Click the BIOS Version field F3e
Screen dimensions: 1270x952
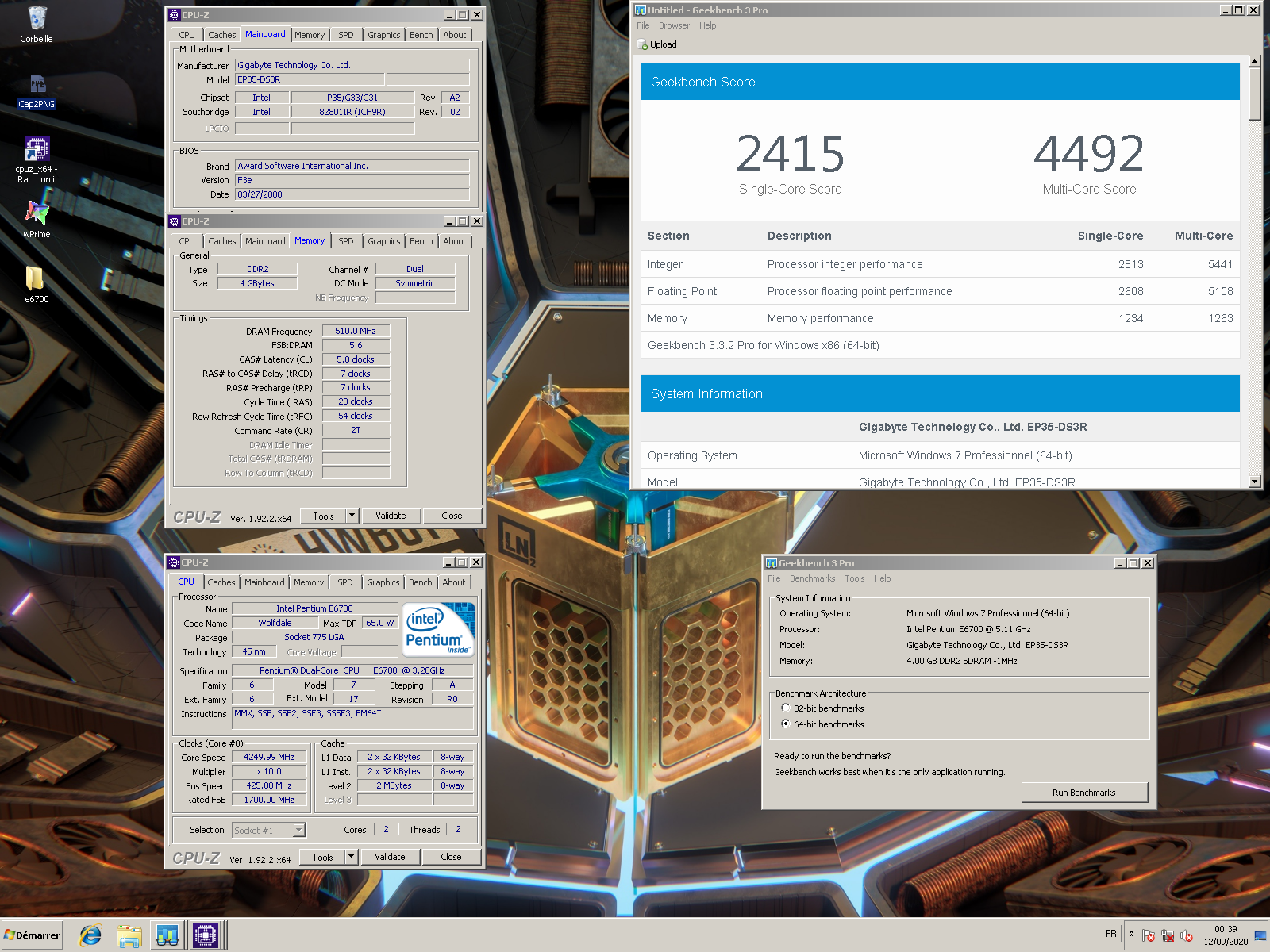pos(352,180)
